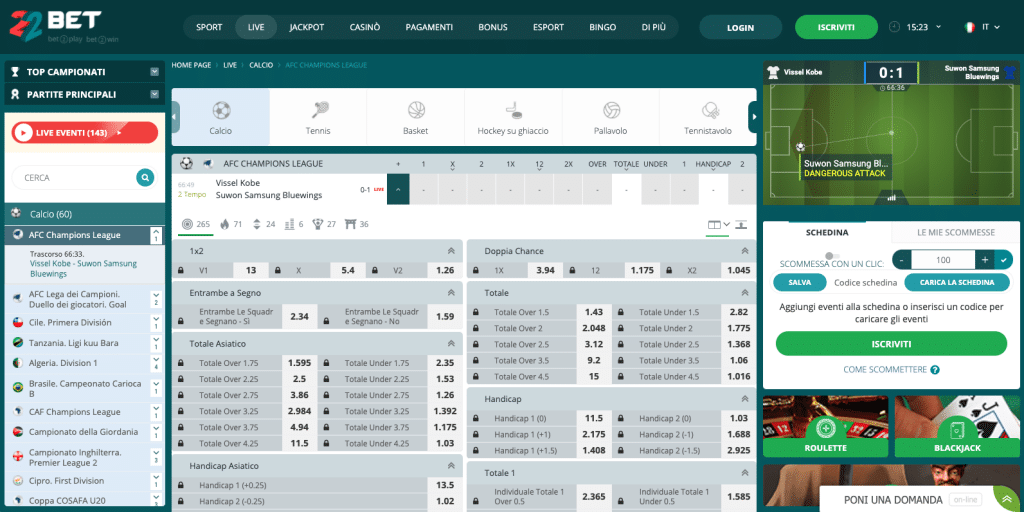This screenshot has width=1024, height=512.
Task: Increase stake with plus button
Action: click(x=985, y=260)
